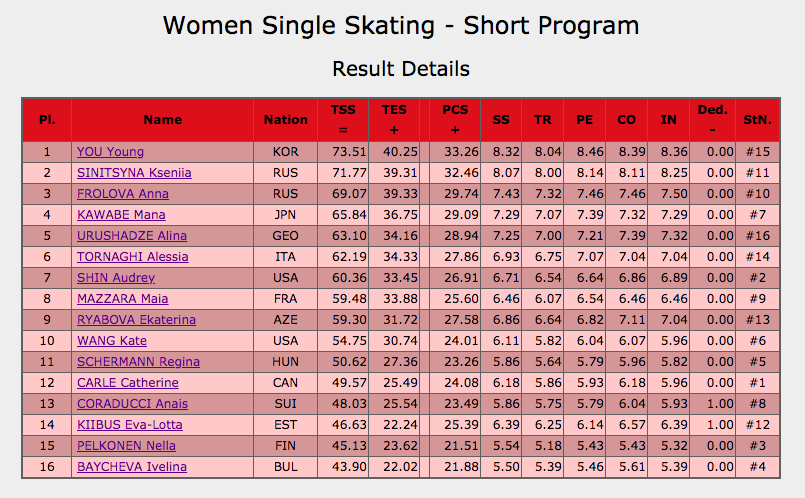The image size is (805, 498).
Task: Open TORNAGHI Alessia link
Action: pyautogui.click(x=132, y=257)
